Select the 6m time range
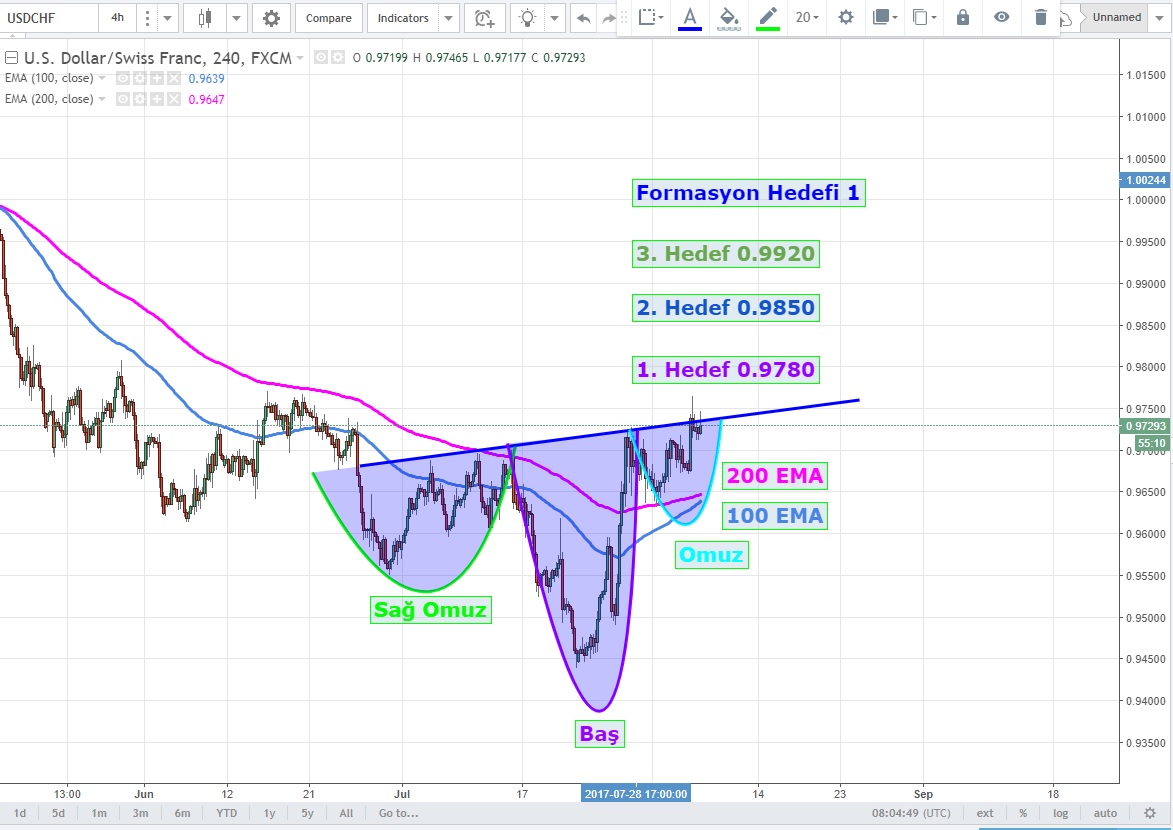The width and height of the screenshot is (1173, 830). click(182, 813)
